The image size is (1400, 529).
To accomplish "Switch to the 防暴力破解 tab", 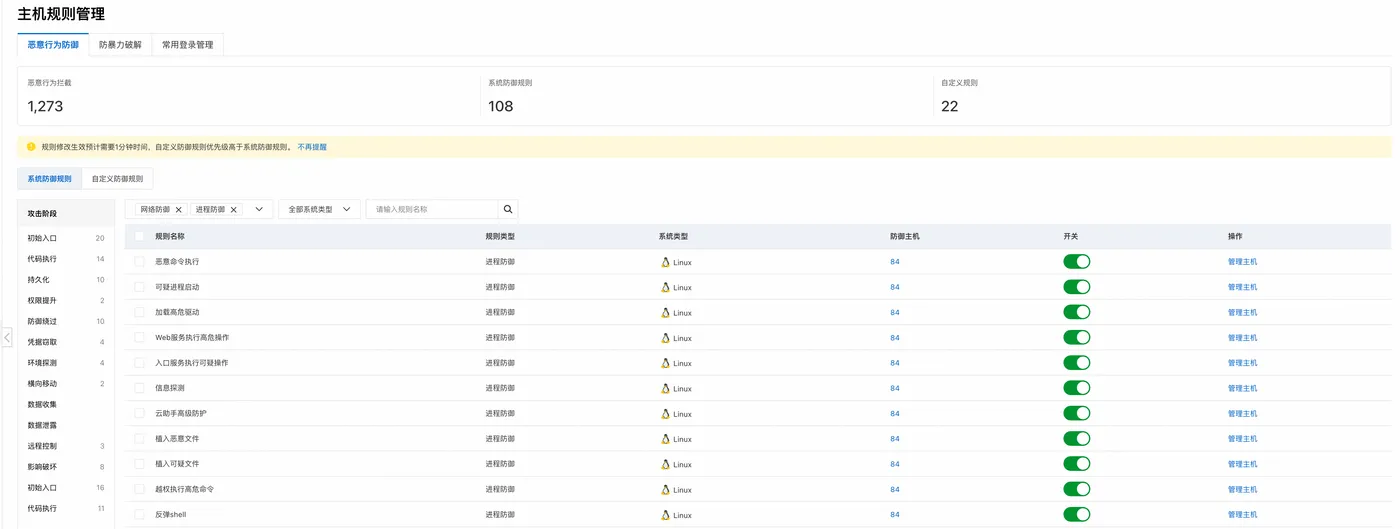I will 120,45.
